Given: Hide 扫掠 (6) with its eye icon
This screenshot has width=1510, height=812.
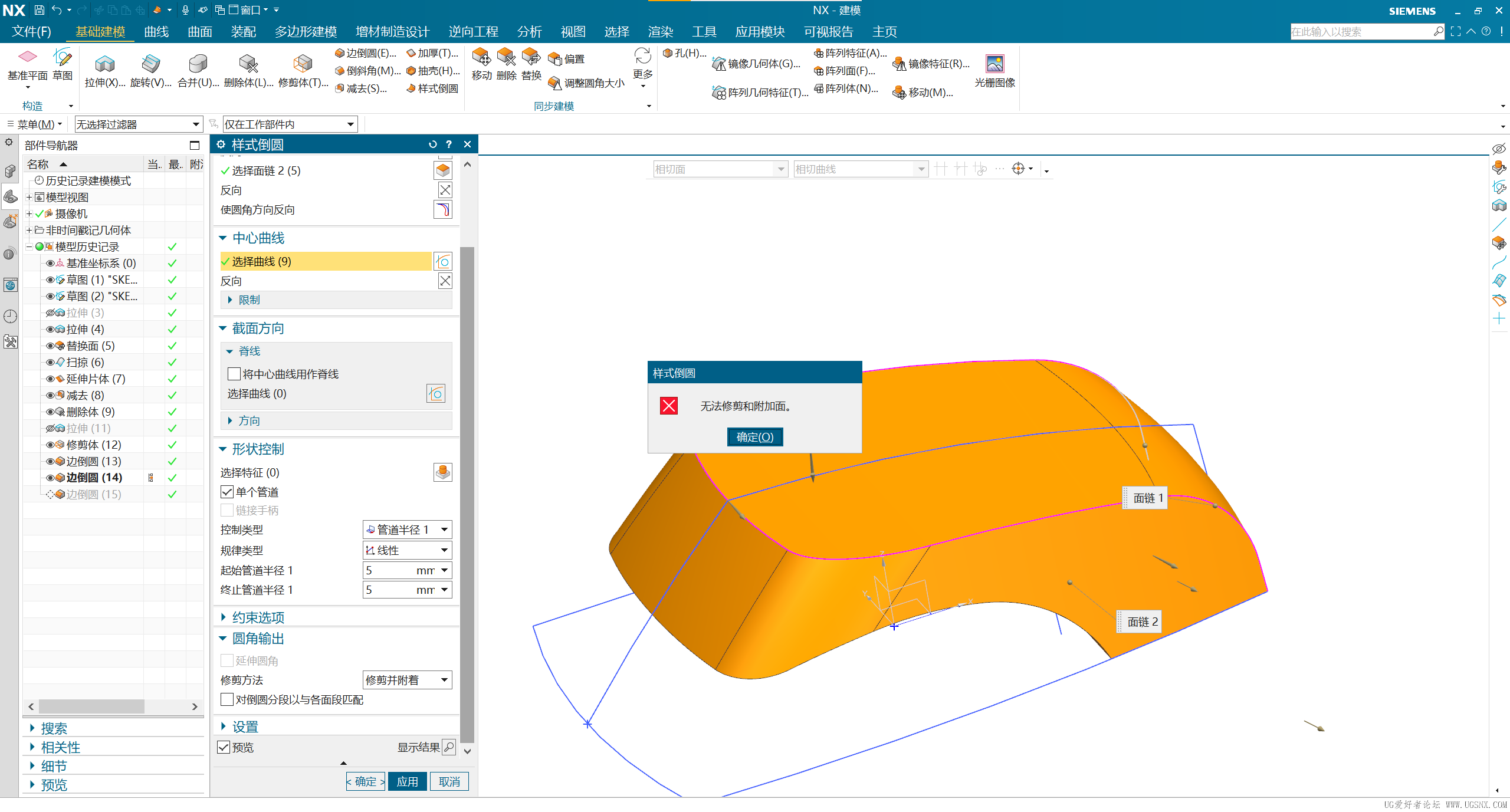Looking at the screenshot, I should tap(50, 362).
